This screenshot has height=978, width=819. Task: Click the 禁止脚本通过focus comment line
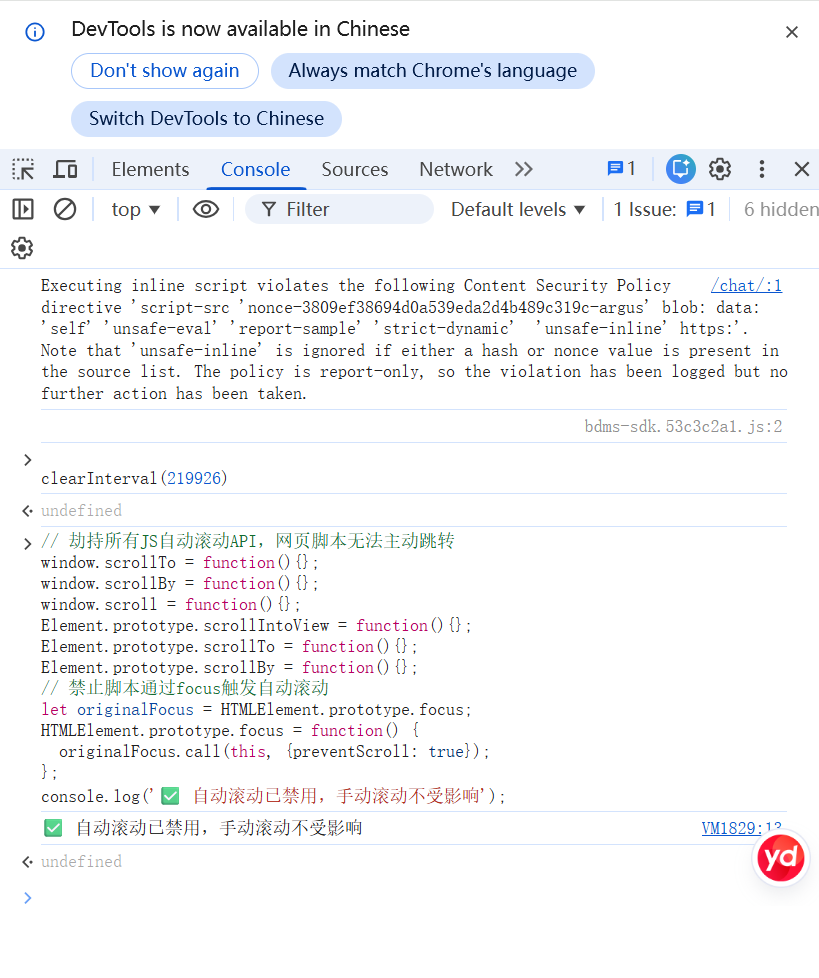tap(185, 688)
